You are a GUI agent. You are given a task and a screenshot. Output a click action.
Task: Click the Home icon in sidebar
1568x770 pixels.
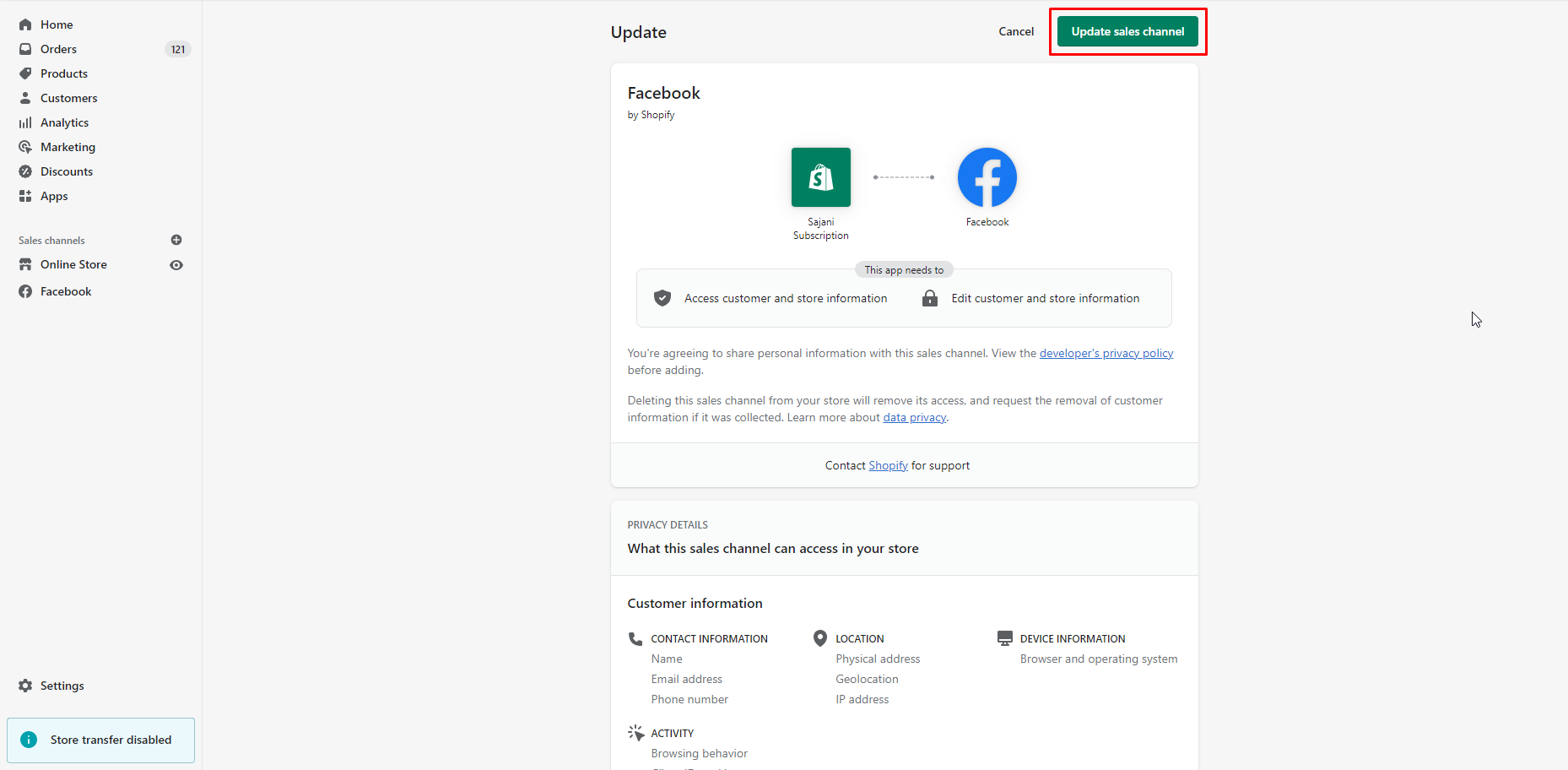25,24
